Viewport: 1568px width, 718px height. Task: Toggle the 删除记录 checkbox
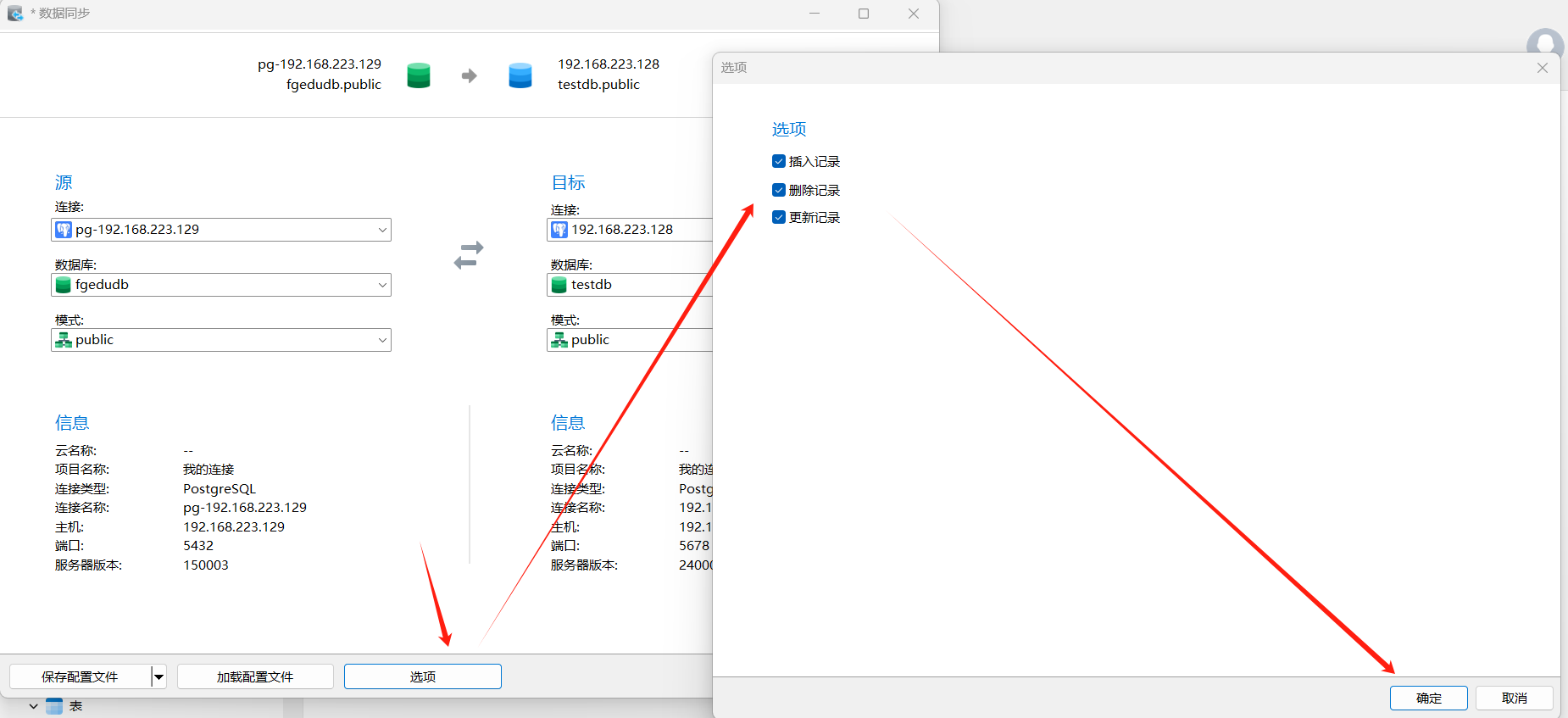[x=779, y=190]
